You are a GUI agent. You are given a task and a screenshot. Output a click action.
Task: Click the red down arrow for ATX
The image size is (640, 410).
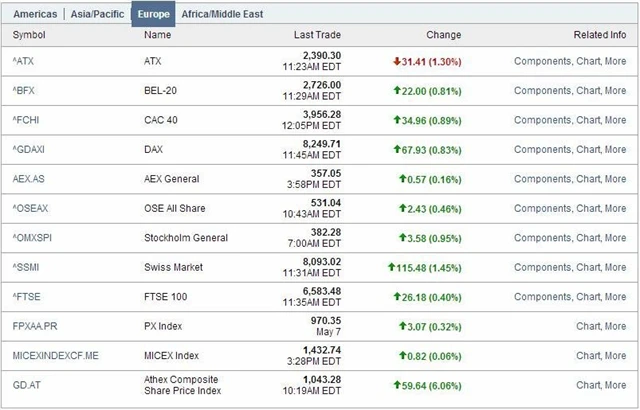(398, 61)
